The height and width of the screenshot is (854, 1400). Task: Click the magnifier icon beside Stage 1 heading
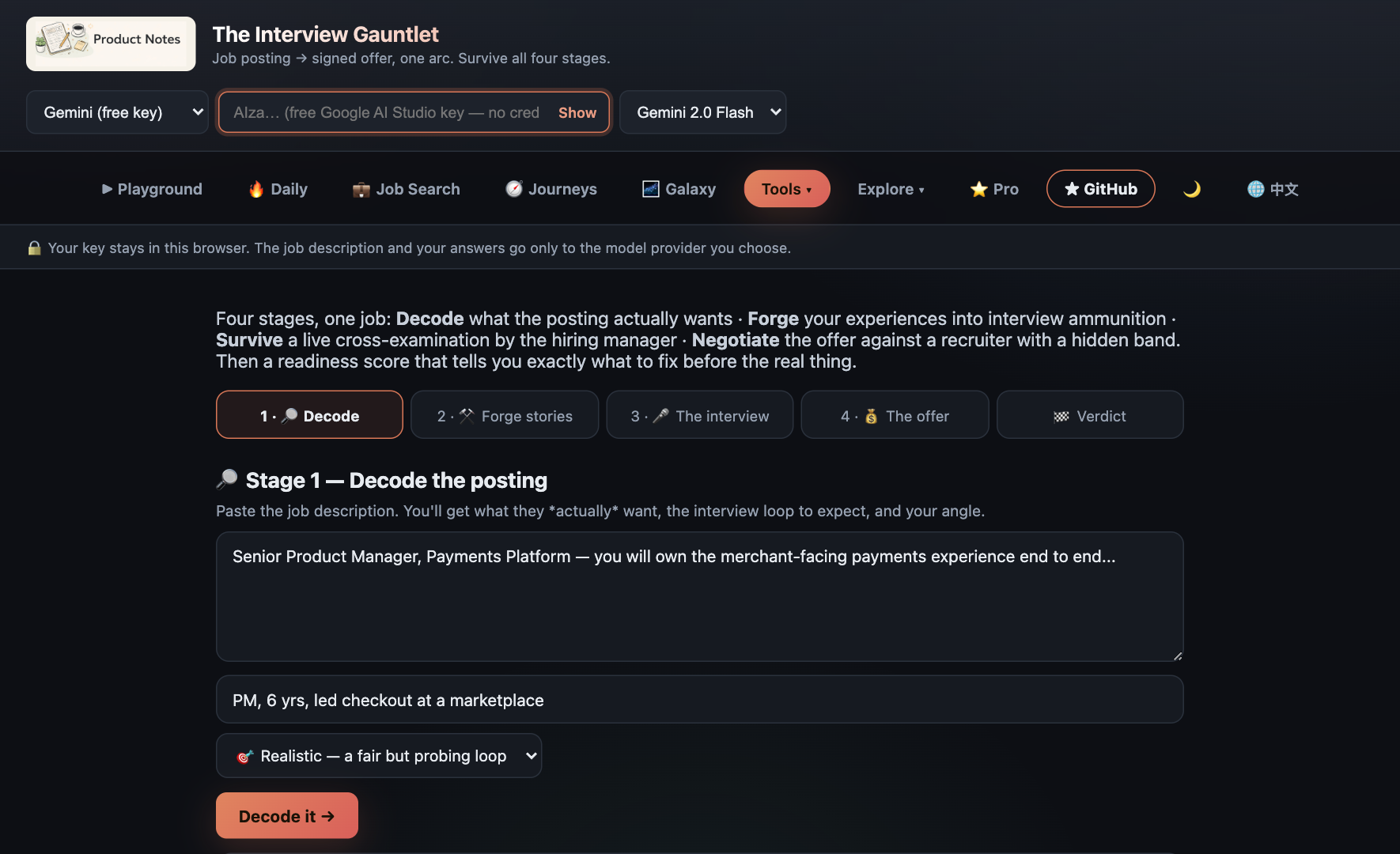tap(227, 479)
